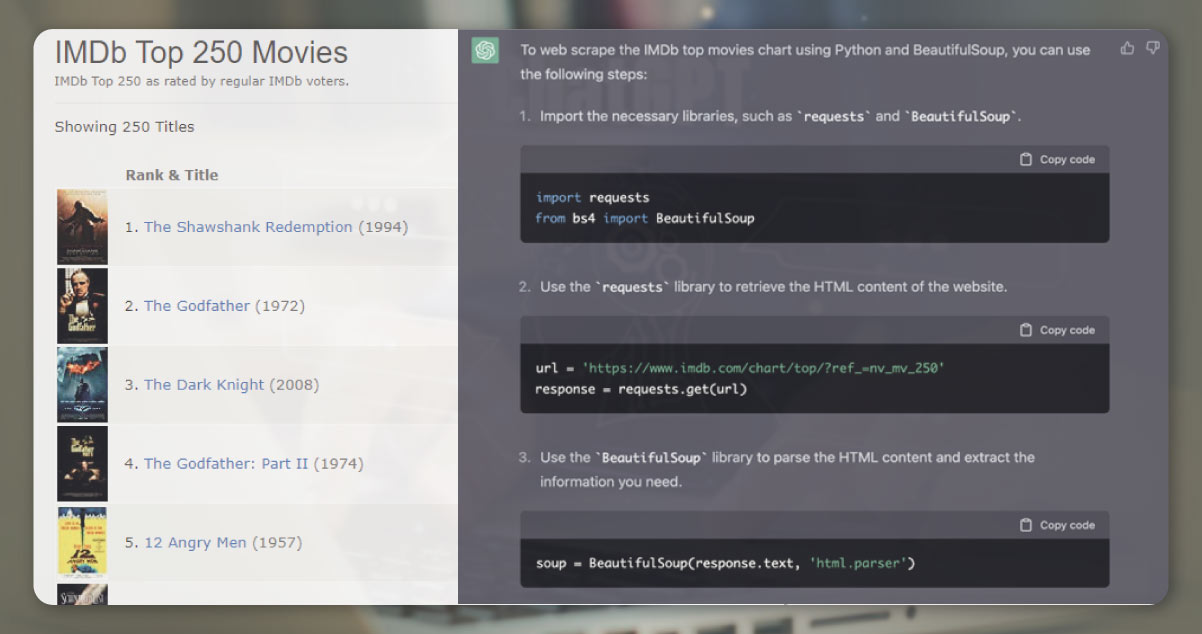Click the soup = BeautifulSoup code line
This screenshot has width=1202, height=634.
(x=726, y=563)
